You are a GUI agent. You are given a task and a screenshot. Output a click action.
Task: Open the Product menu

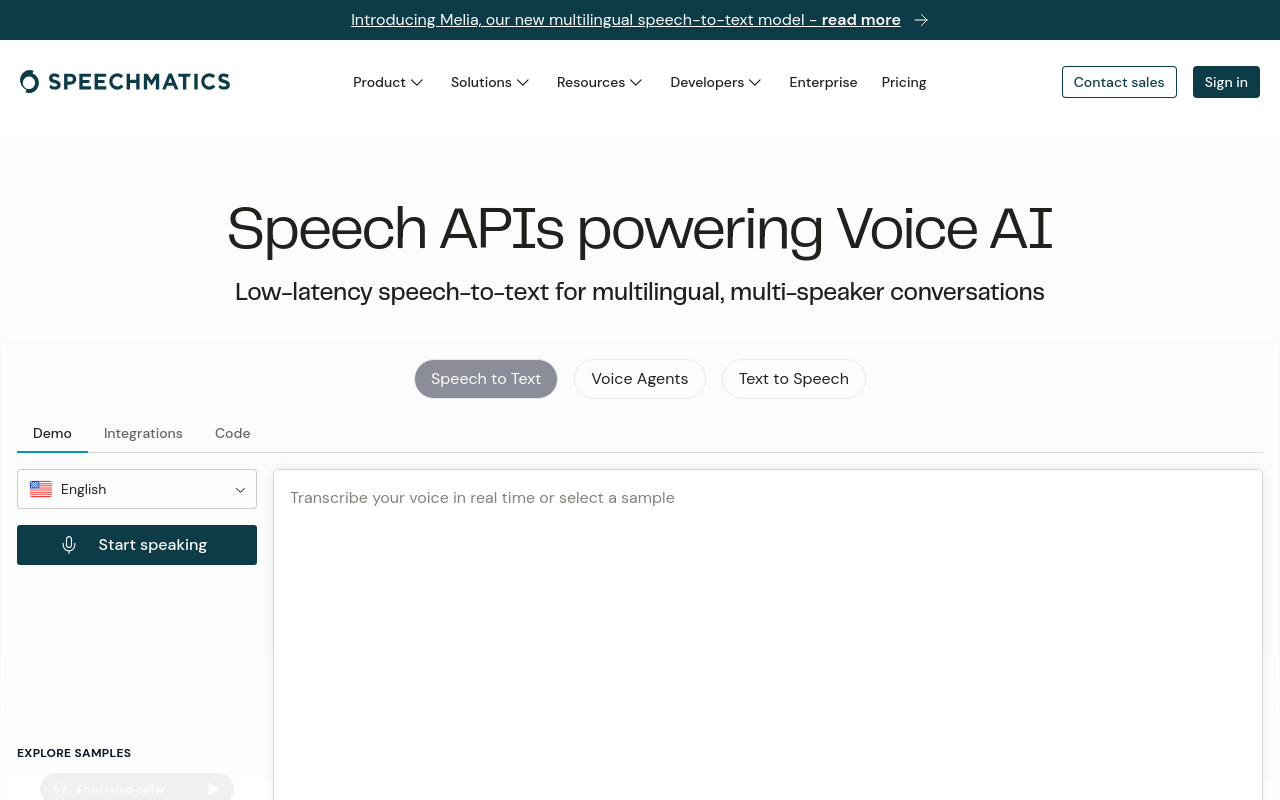pyautogui.click(x=388, y=82)
